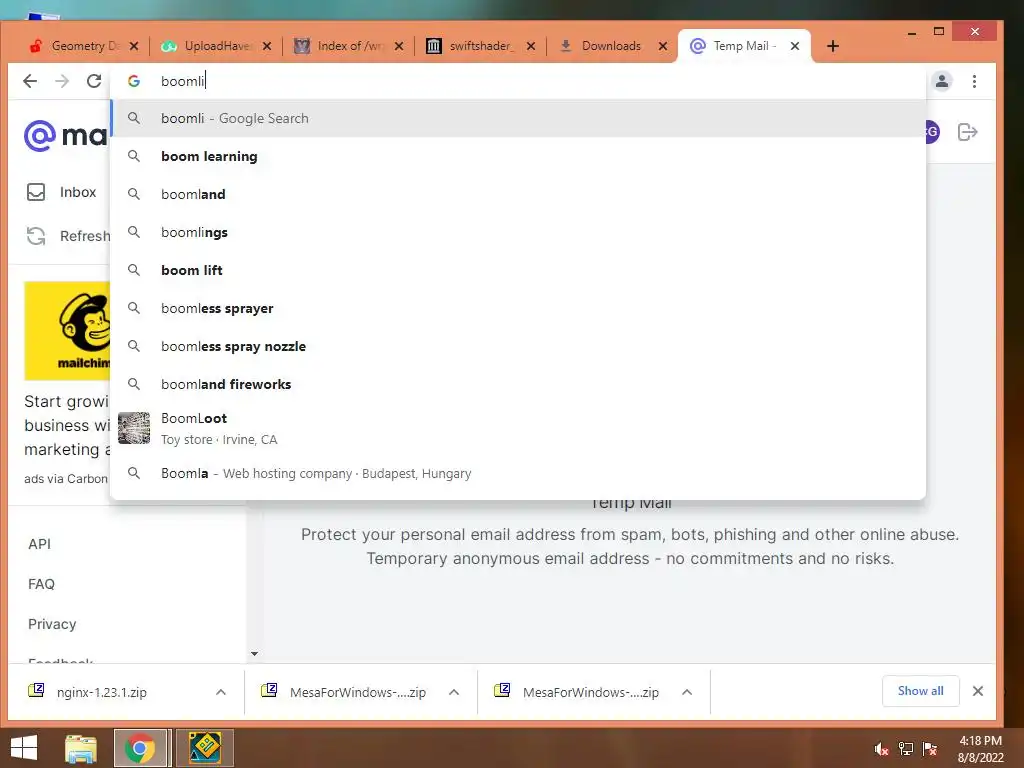Image resolution: width=1024 pixels, height=768 pixels.
Task: Click the logout icon on Temp Mail
Action: click(x=967, y=132)
